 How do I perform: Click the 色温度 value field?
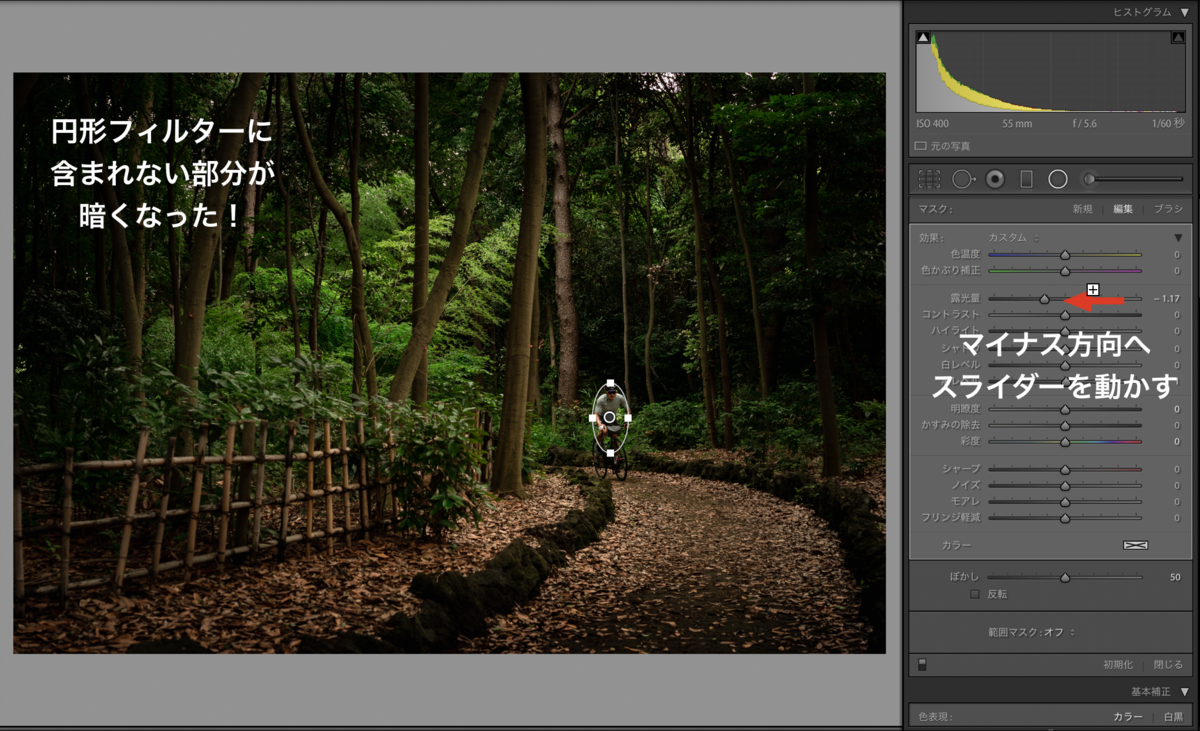pyautogui.click(x=1177, y=255)
